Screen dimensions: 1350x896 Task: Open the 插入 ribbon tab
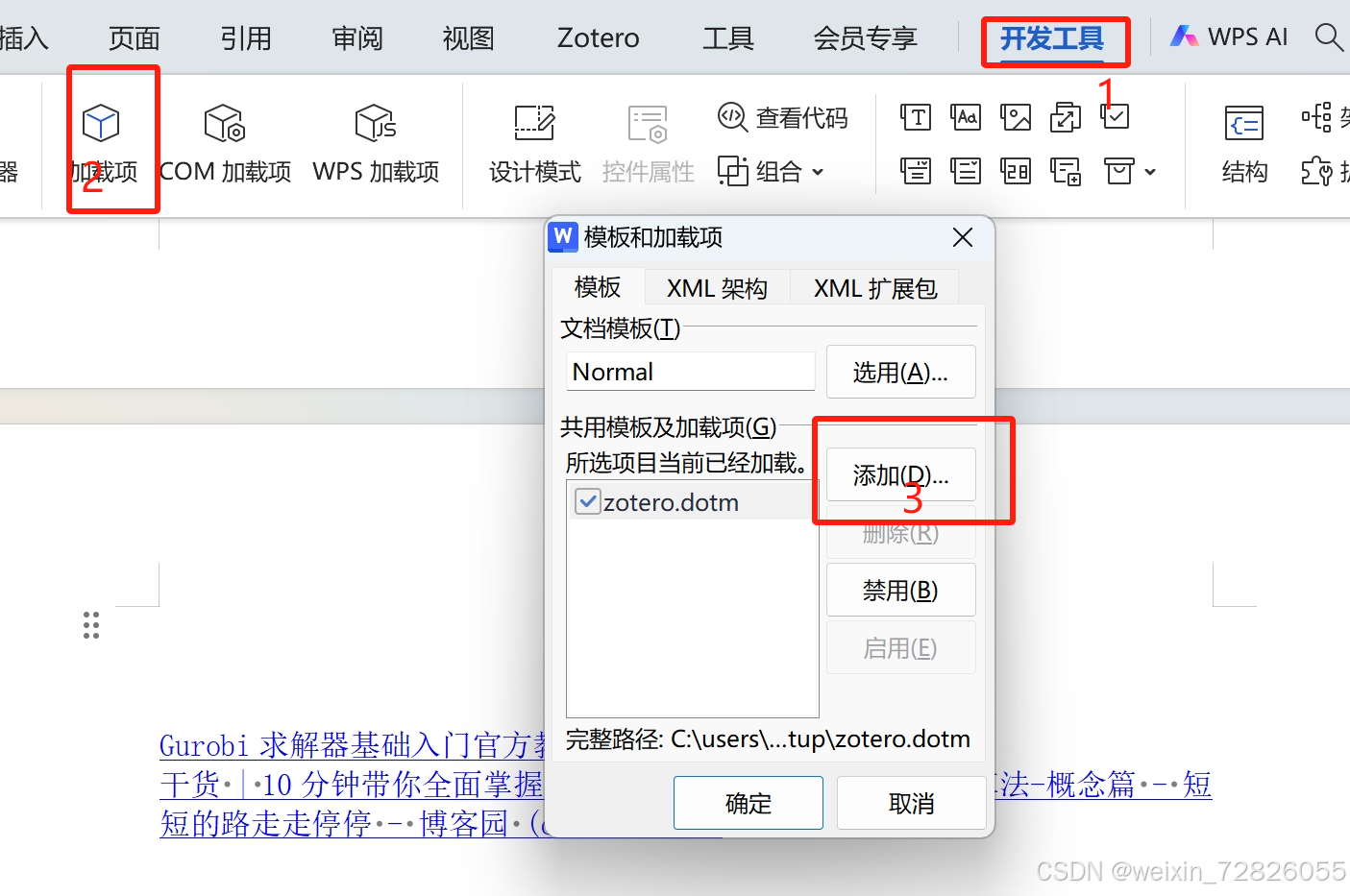coord(23,38)
